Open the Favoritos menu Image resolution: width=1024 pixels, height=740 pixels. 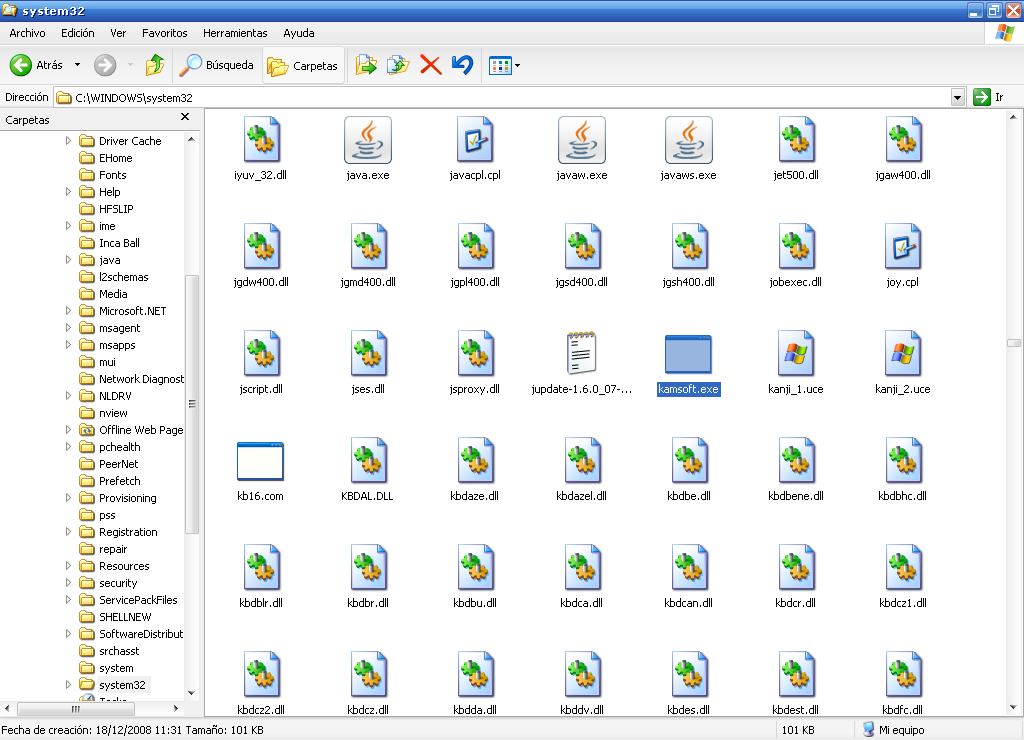coord(164,33)
